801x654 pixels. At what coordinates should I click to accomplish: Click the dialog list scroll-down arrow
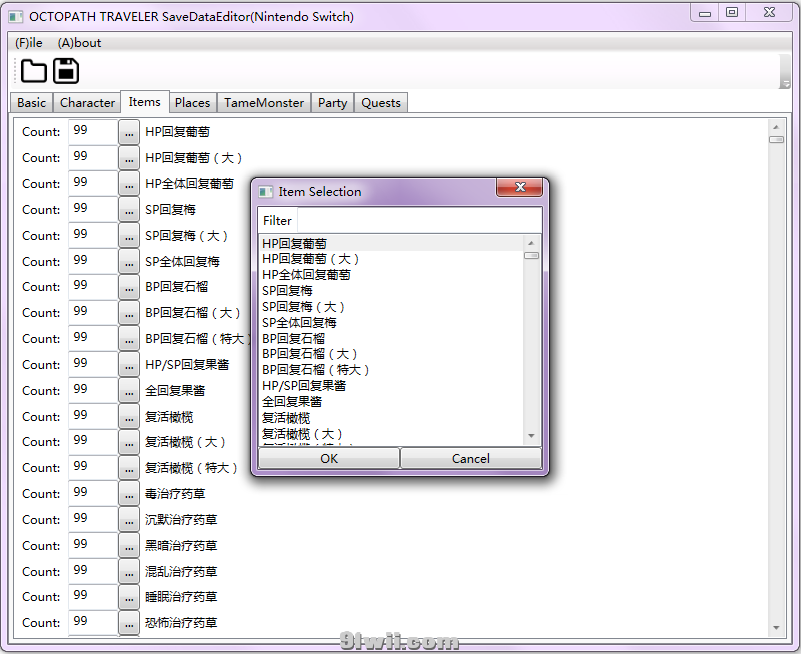[531, 436]
